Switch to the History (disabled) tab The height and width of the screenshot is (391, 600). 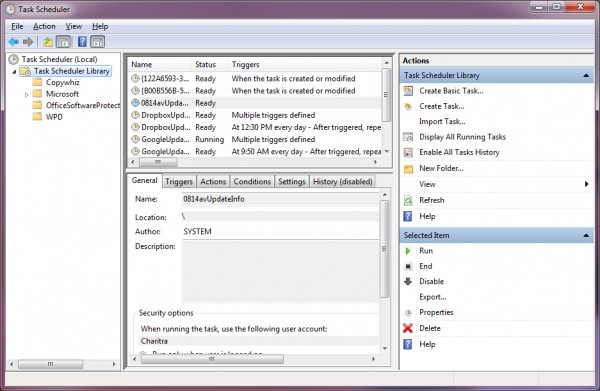click(x=342, y=181)
